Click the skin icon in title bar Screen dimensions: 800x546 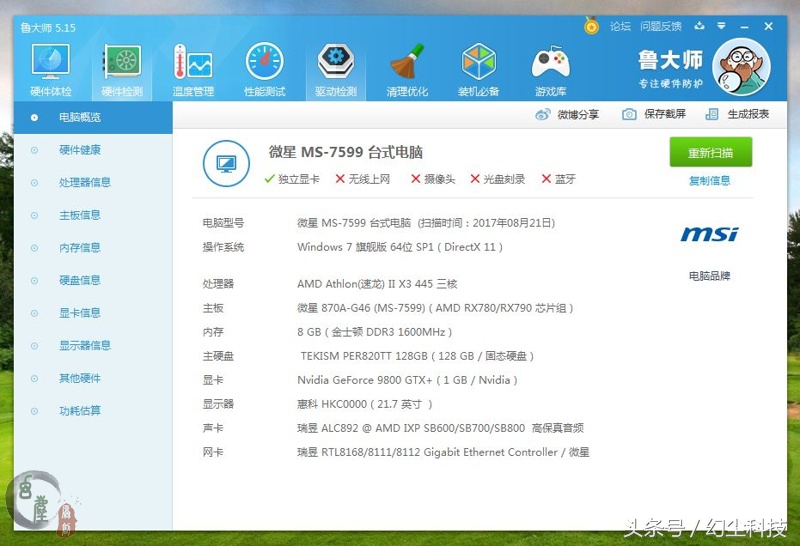click(x=699, y=26)
